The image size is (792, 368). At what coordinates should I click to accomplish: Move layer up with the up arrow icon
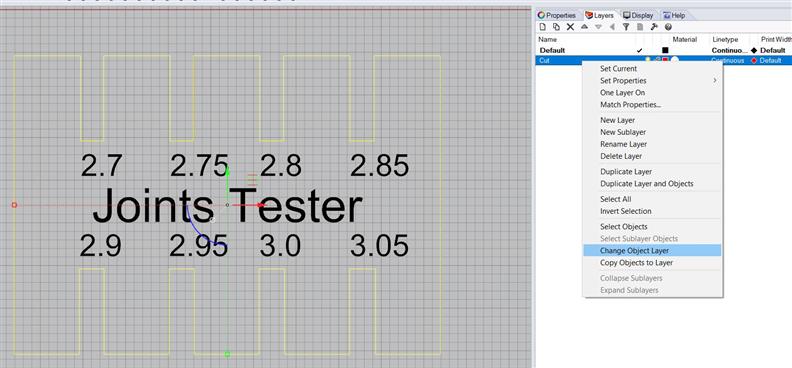tap(584, 27)
